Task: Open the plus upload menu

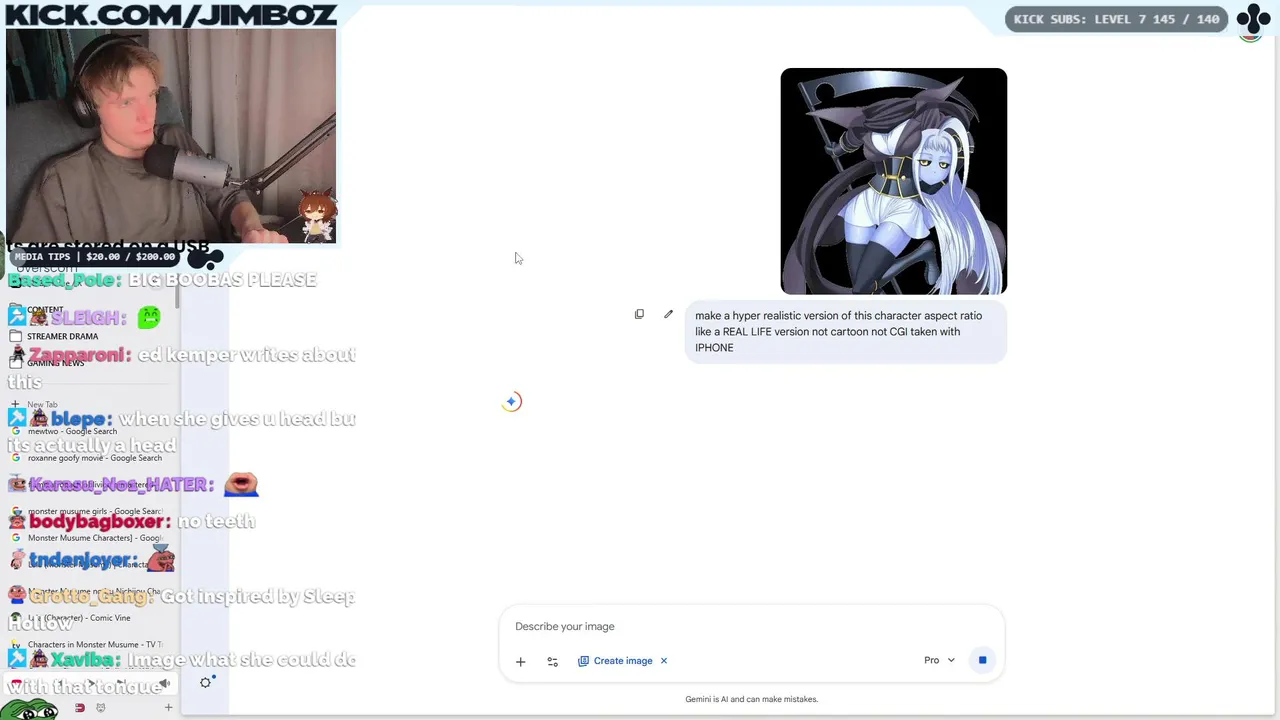Action: pyautogui.click(x=520, y=661)
